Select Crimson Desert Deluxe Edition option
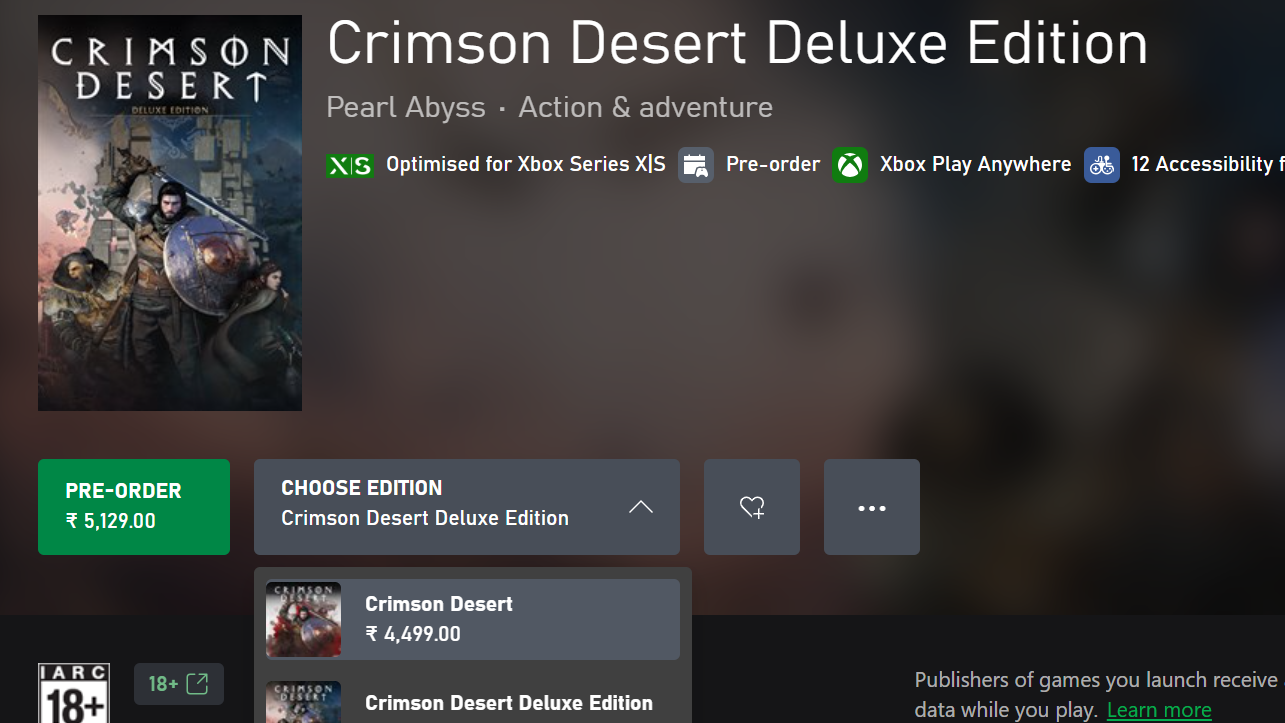This screenshot has height=723, width=1285. pyautogui.click(x=473, y=702)
